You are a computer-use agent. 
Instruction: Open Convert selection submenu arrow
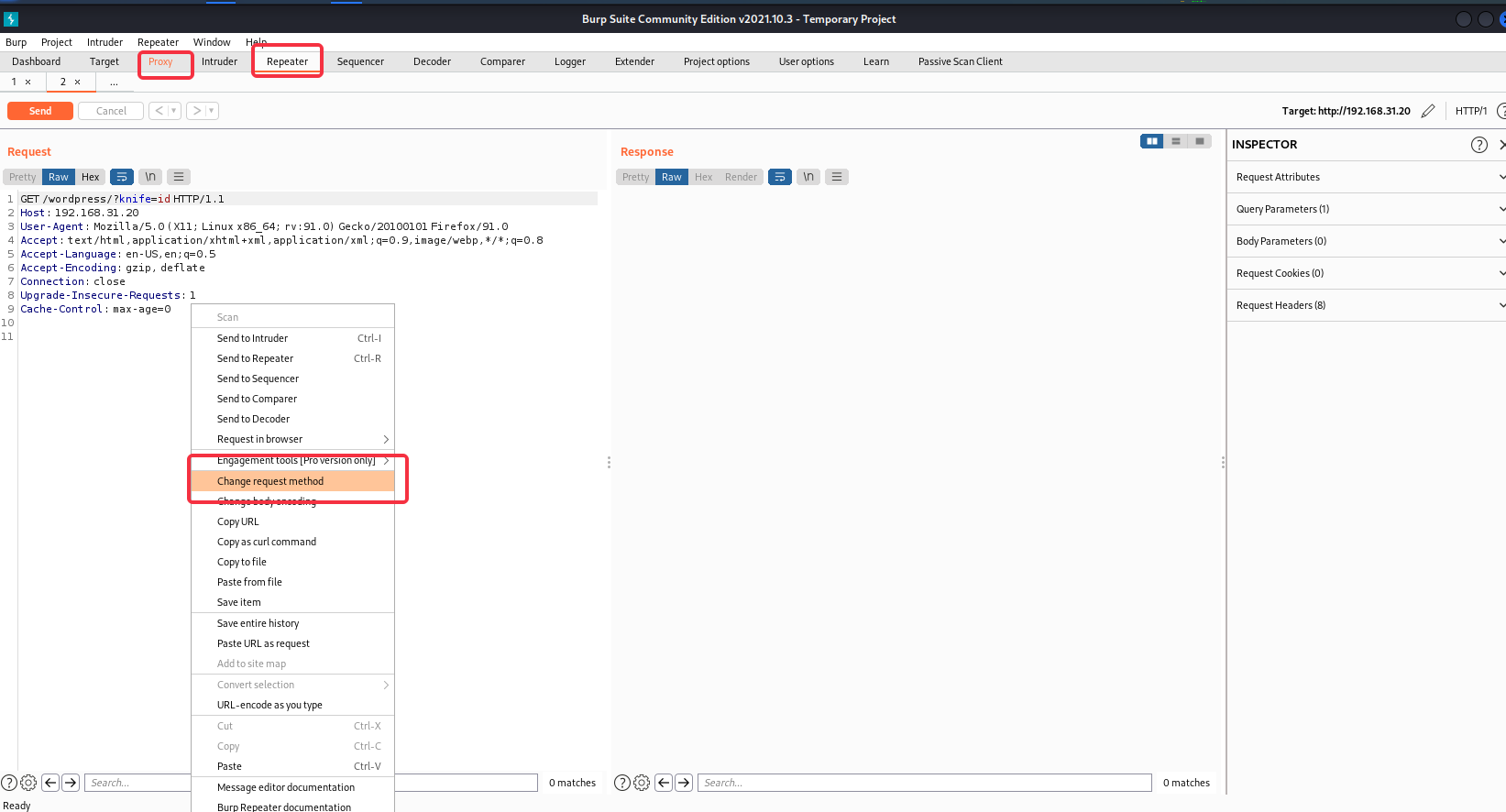(x=386, y=685)
